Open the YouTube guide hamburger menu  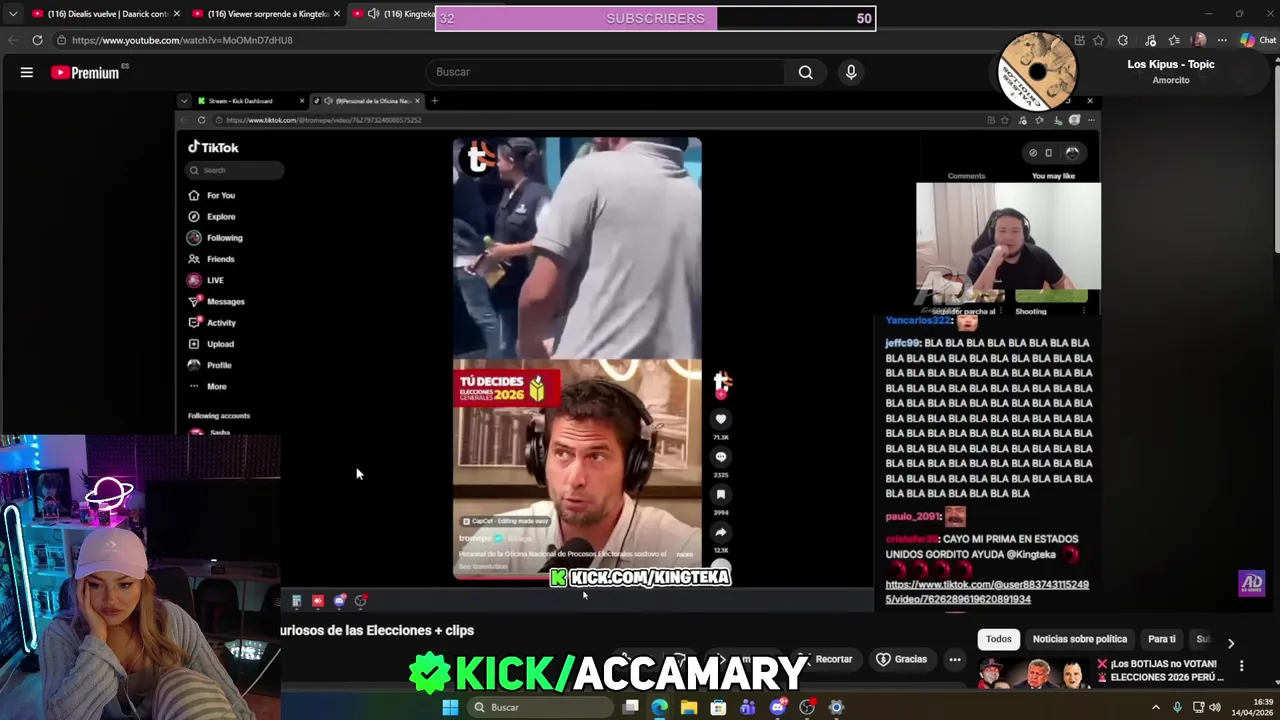tap(27, 72)
